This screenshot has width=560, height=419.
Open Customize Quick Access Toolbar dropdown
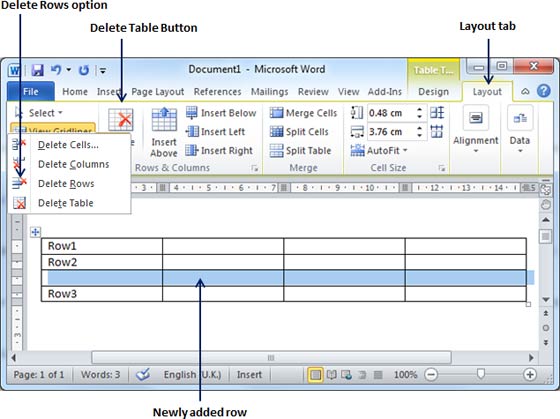(103, 70)
